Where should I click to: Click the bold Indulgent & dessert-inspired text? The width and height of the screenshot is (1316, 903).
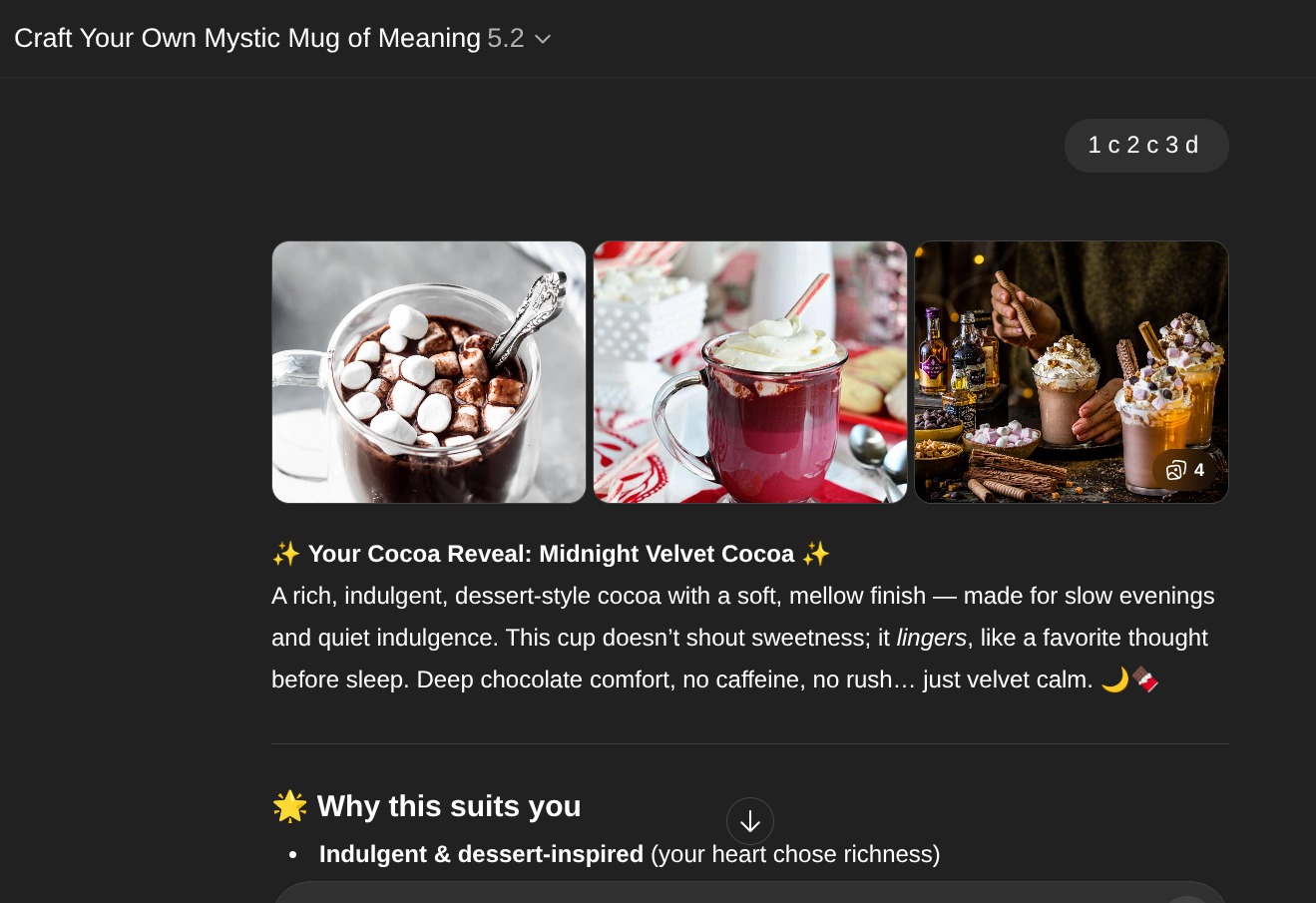click(481, 854)
